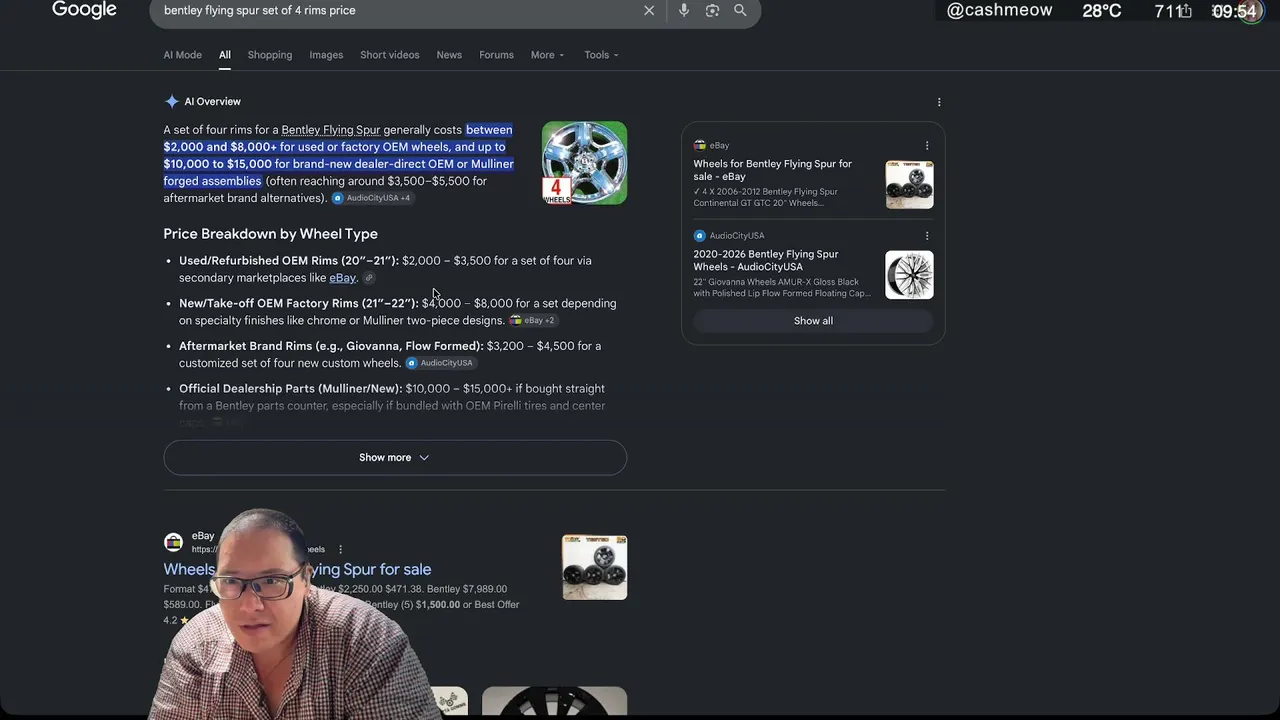Open options for the AudioCityUSA source card
1280x720 pixels.
pyautogui.click(x=927, y=236)
